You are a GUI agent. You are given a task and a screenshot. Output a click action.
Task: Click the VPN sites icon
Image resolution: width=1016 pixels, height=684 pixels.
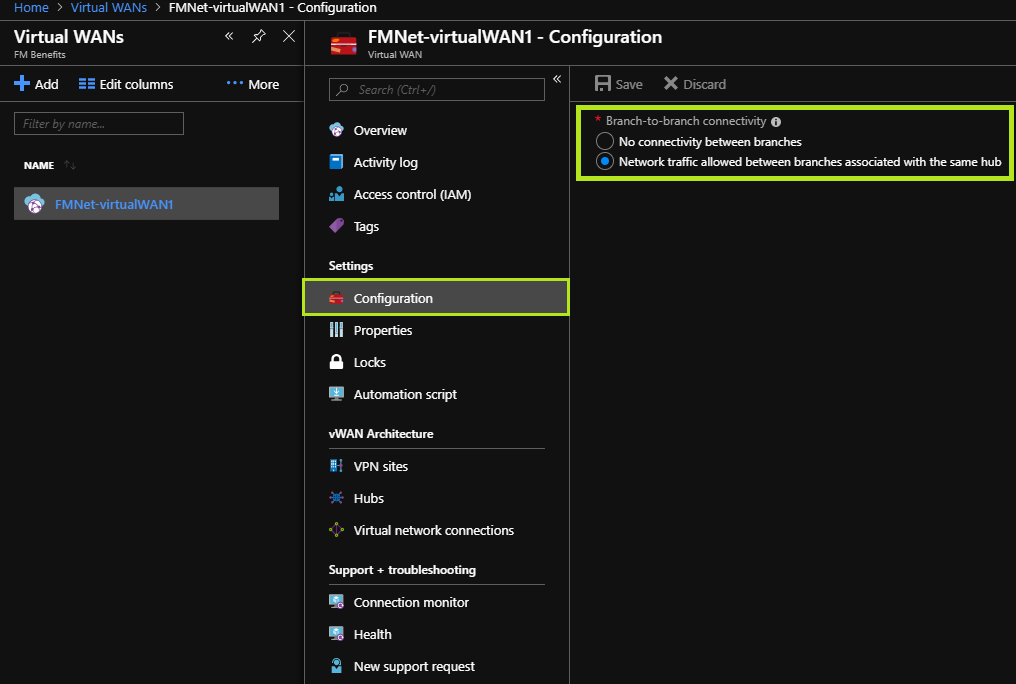pyautogui.click(x=336, y=465)
